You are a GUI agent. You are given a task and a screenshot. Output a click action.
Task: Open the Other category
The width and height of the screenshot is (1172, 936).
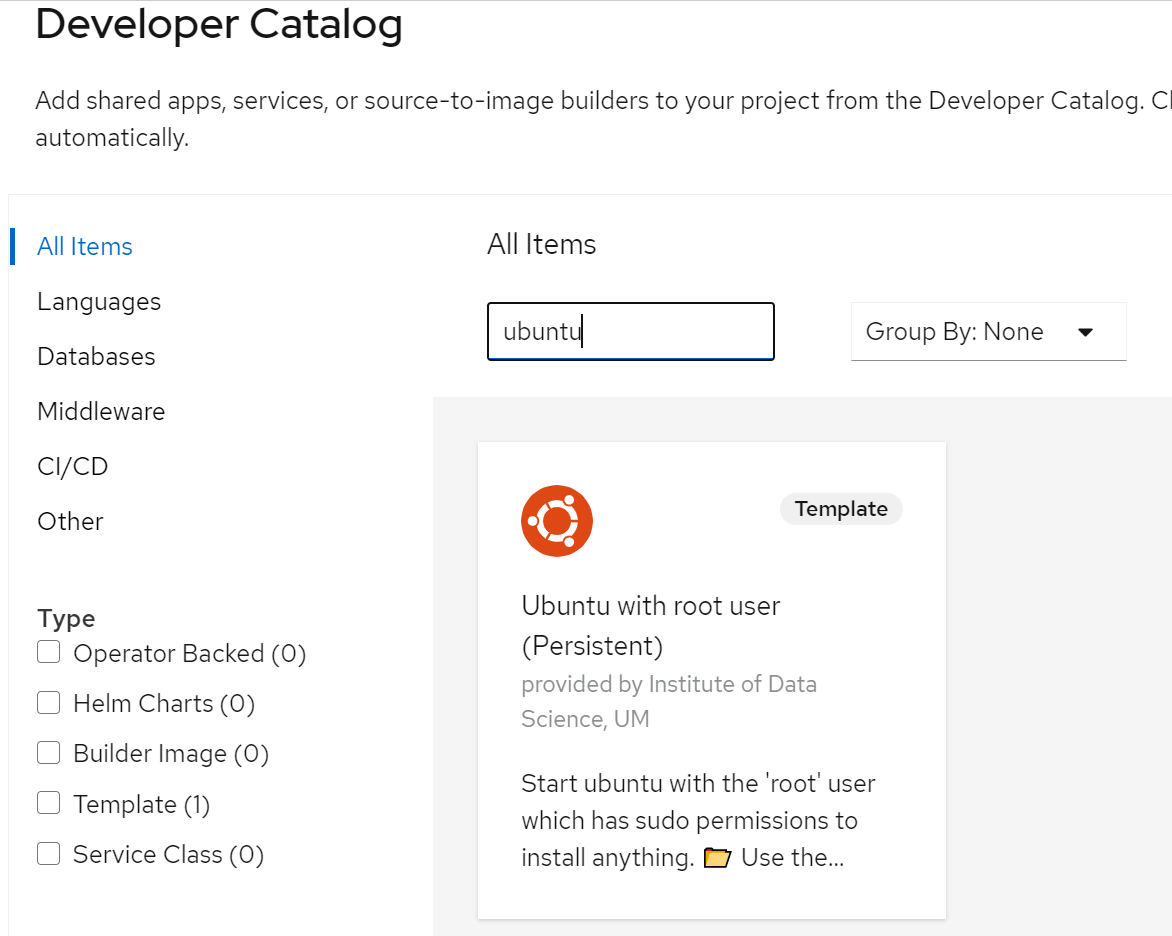70,521
